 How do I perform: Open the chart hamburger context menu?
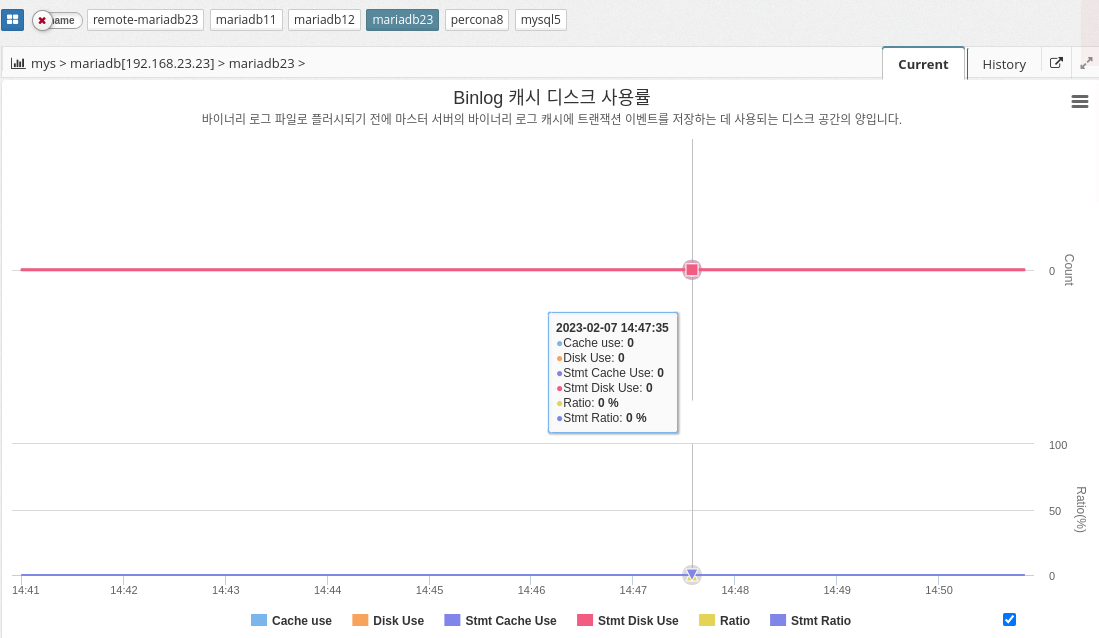click(1079, 101)
